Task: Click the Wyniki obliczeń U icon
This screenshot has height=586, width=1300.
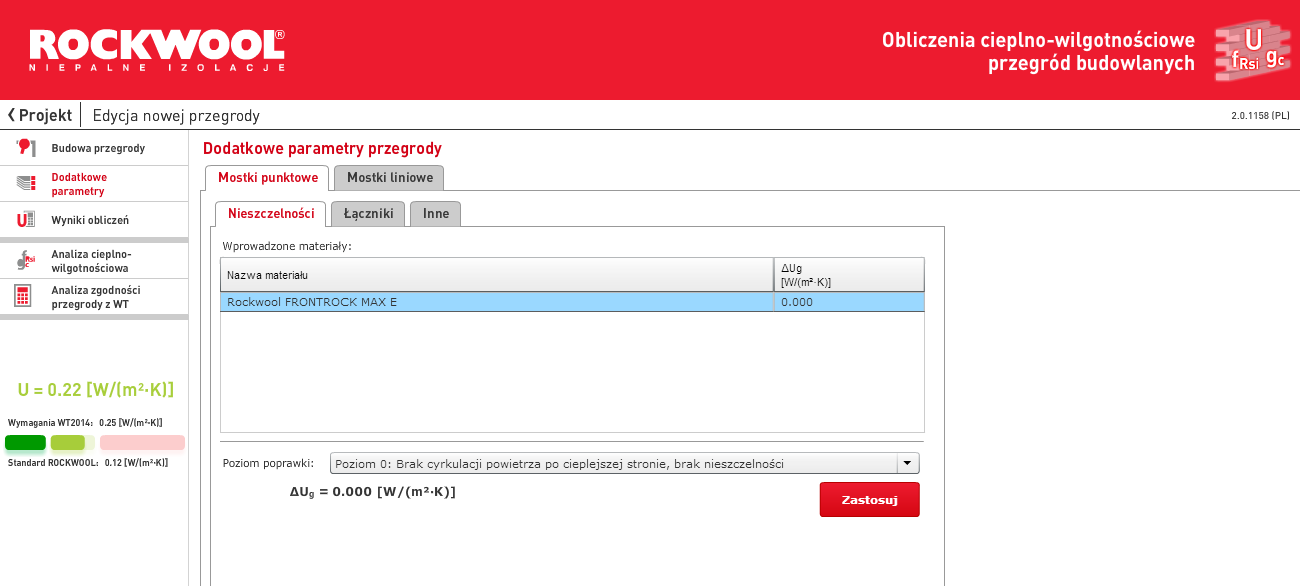Action: tap(26, 220)
